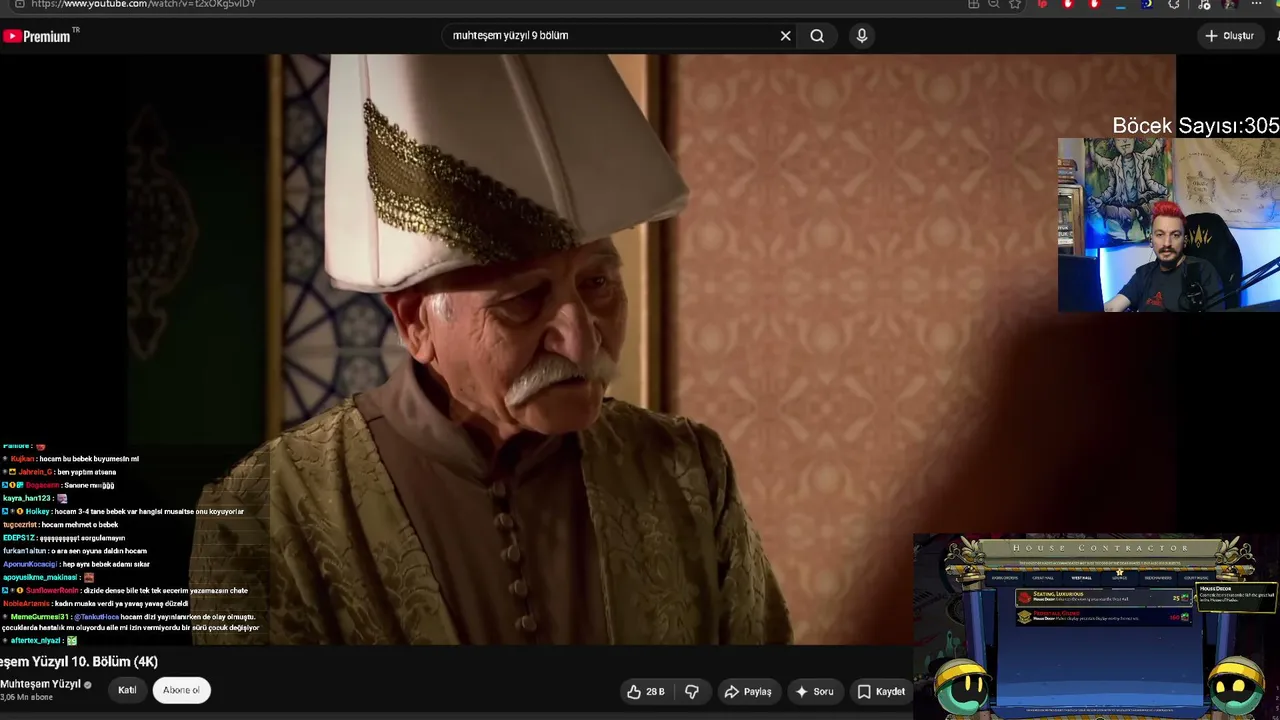Click the browser split-screen grid icon

point(973,4)
